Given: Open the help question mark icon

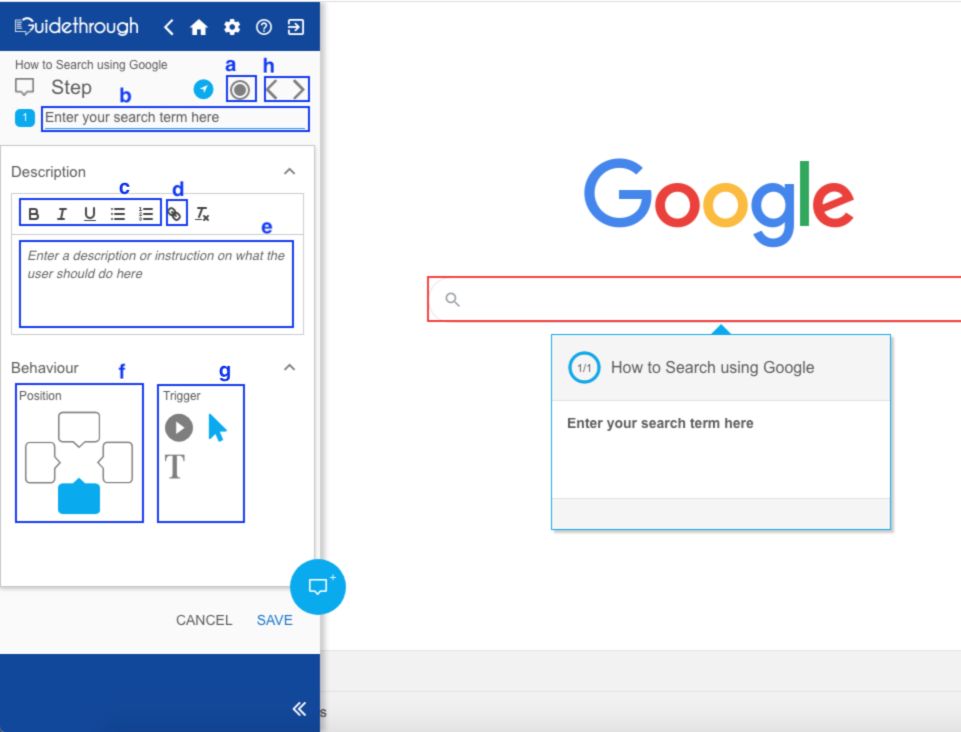Looking at the screenshot, I should pyautogui.click(x=264, y=27).
